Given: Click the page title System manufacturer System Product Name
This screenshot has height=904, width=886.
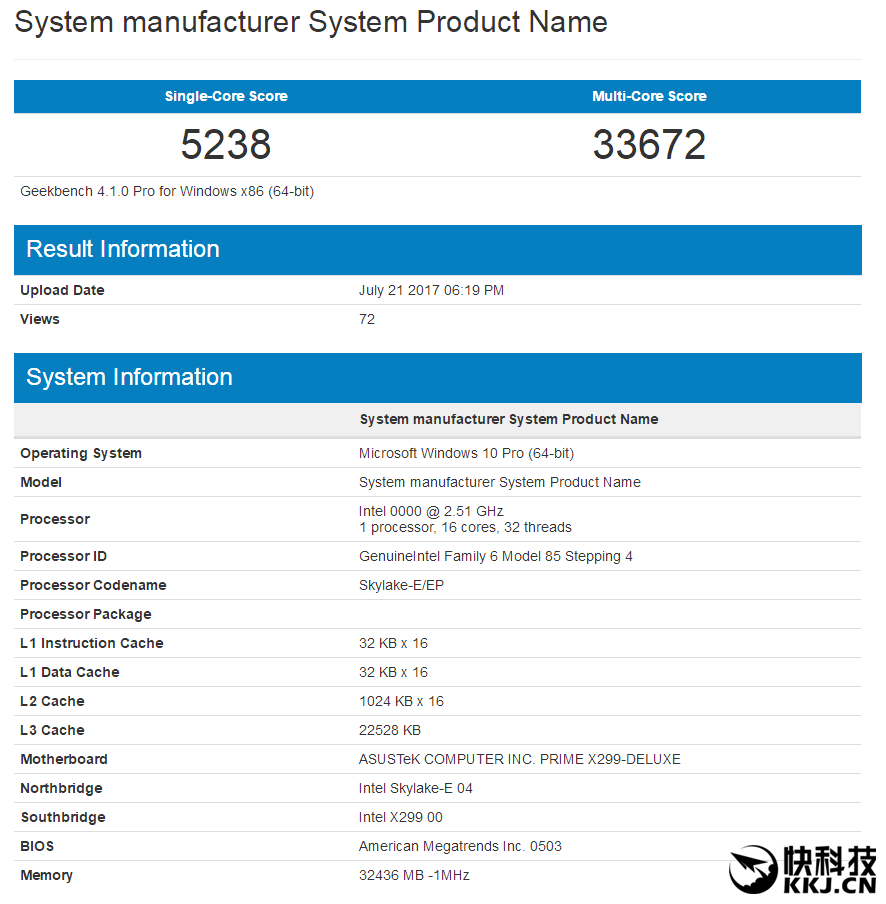Looking at the screenshot, I should click(311, 22).
